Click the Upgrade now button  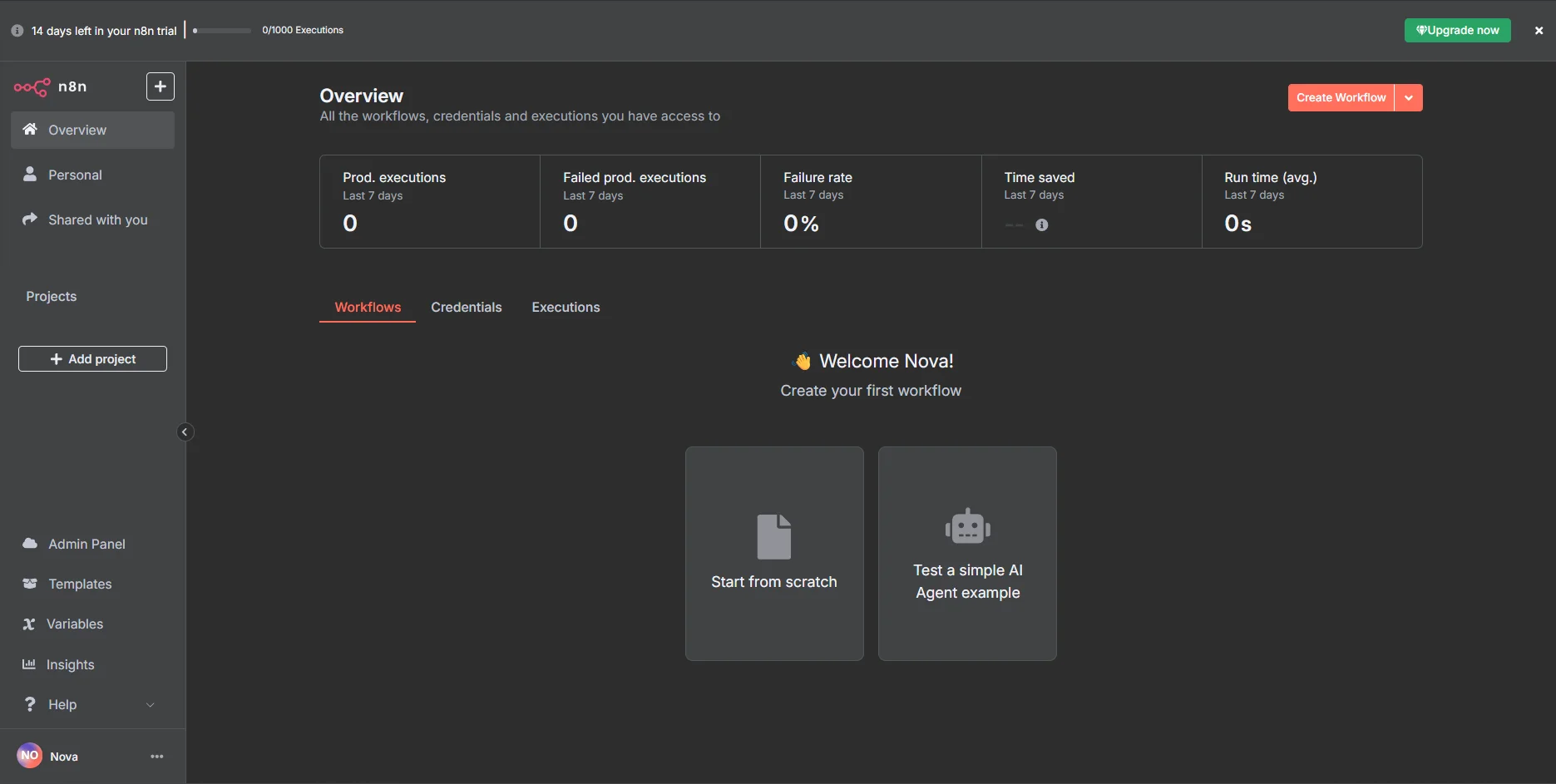click(1458, 31)
